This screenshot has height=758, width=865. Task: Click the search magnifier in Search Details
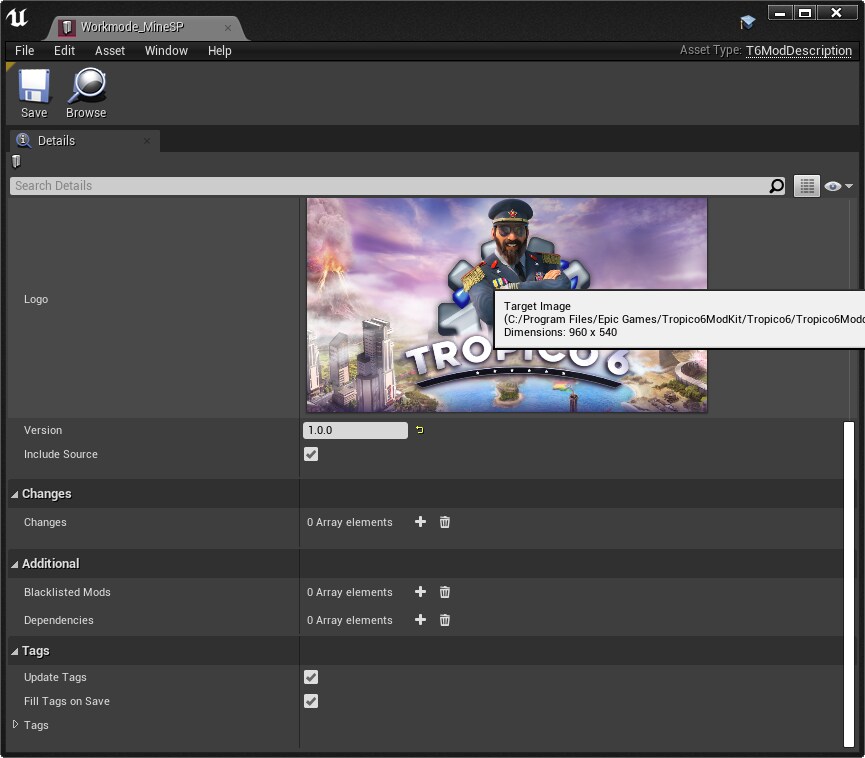click(x=776, y=186)
